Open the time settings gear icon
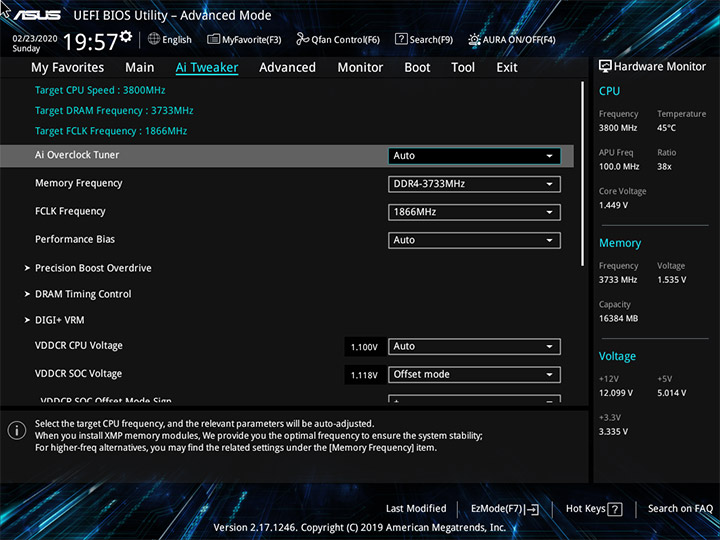The width and height of the screenshot is (720, 540). [126, 36]
